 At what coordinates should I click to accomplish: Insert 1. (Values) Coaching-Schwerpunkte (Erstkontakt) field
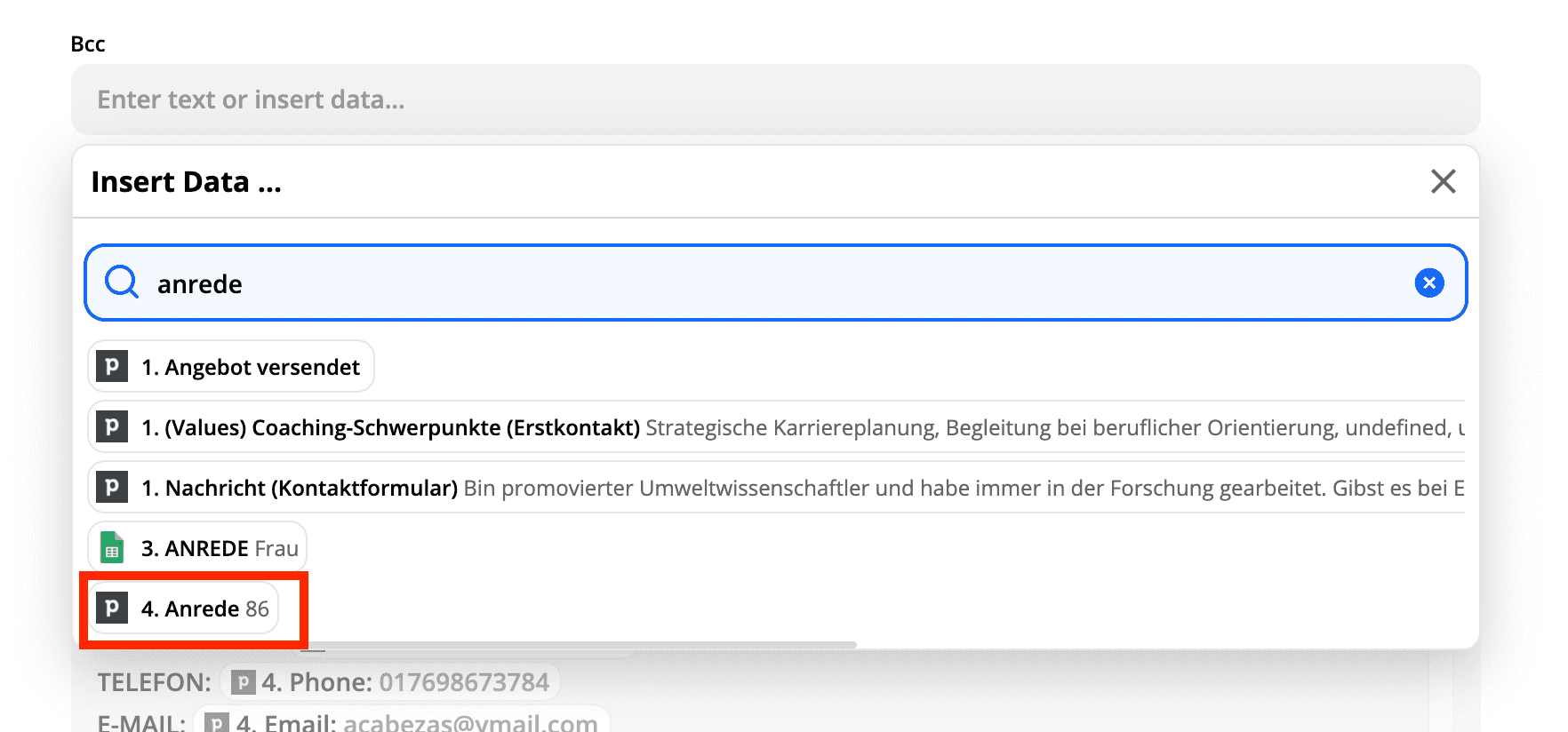(776, 426)
